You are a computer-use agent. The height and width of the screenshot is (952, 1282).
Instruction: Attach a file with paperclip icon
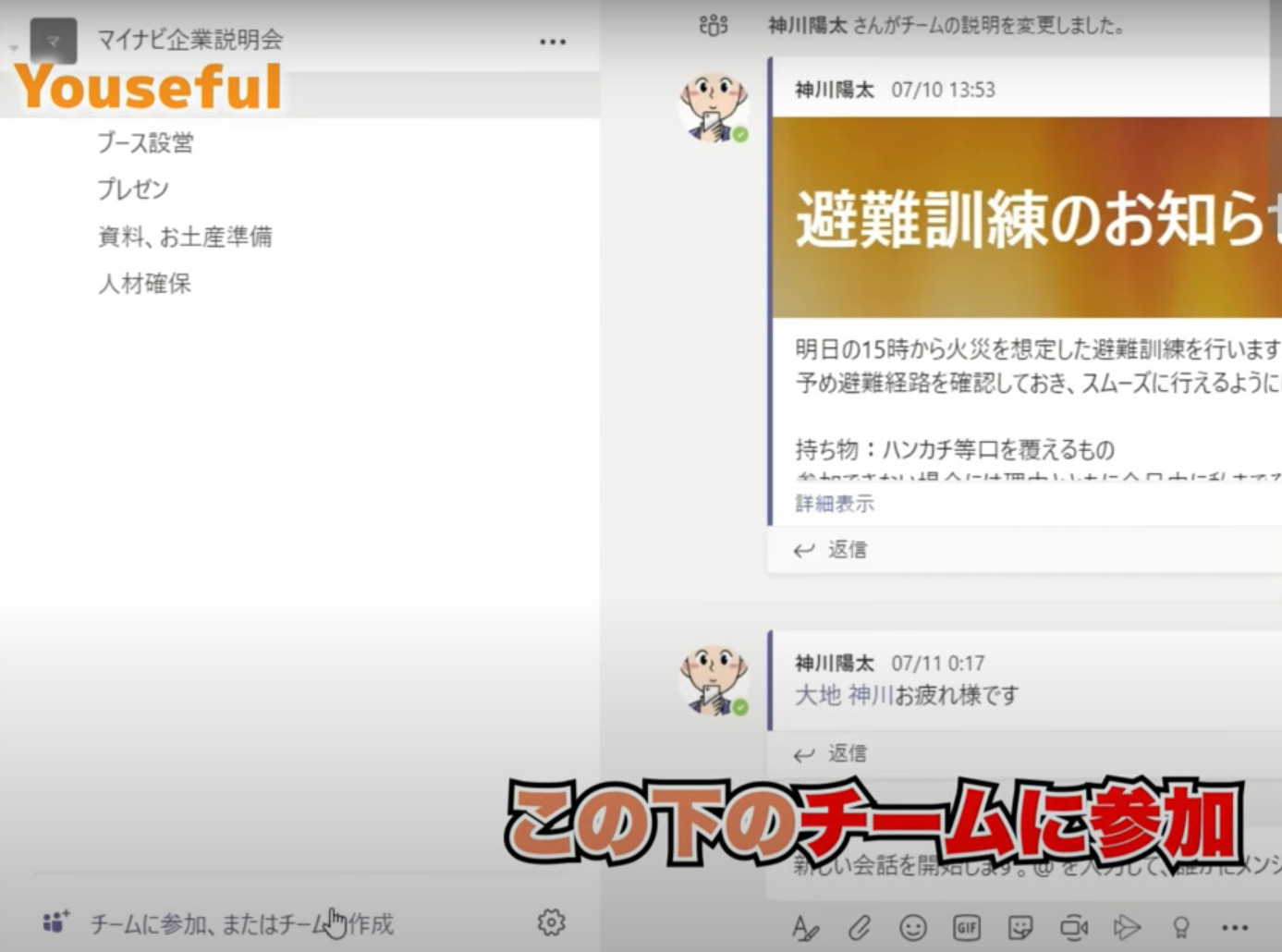click(860, 927)
